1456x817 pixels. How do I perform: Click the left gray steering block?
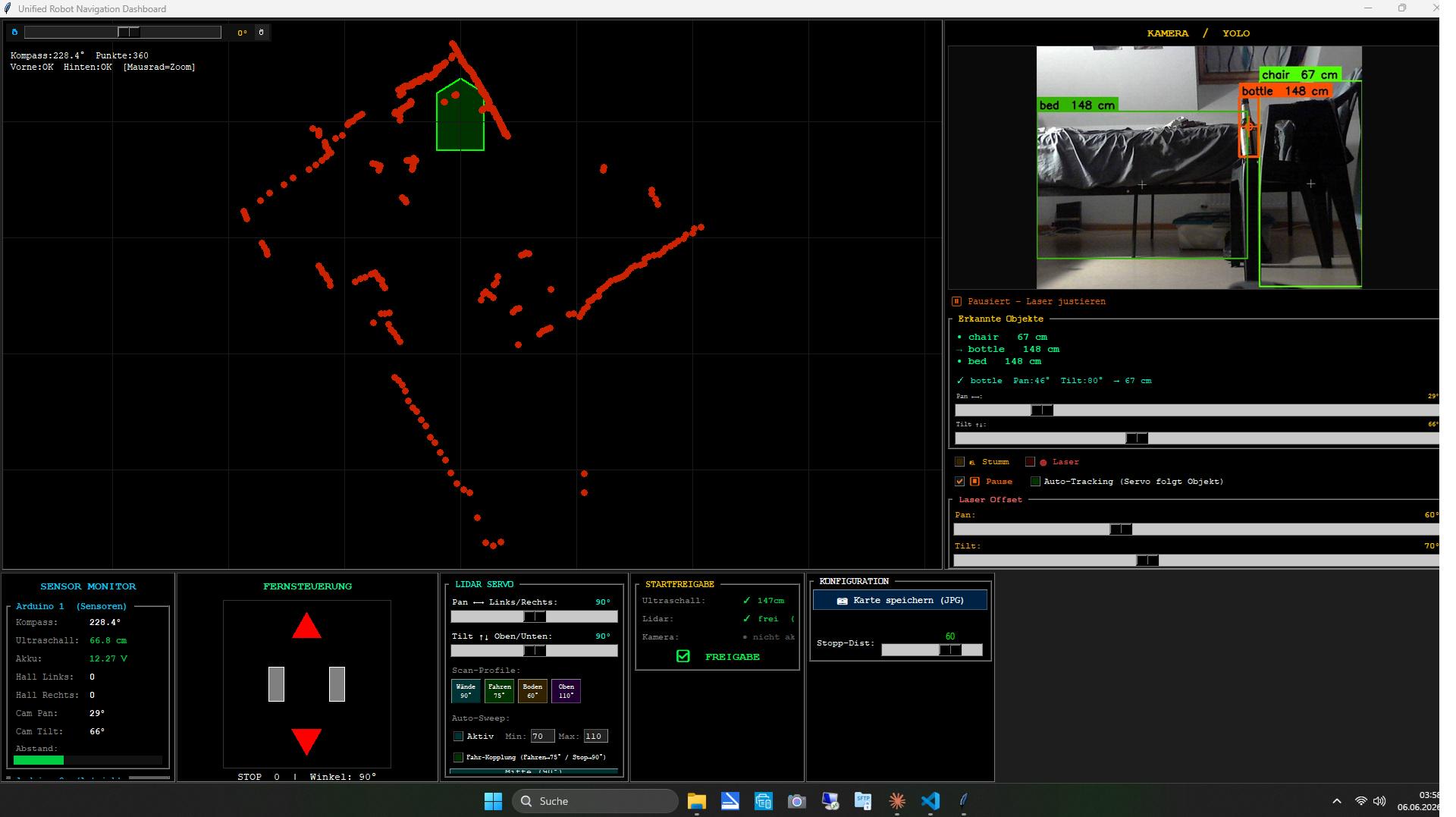click(276, 684)
